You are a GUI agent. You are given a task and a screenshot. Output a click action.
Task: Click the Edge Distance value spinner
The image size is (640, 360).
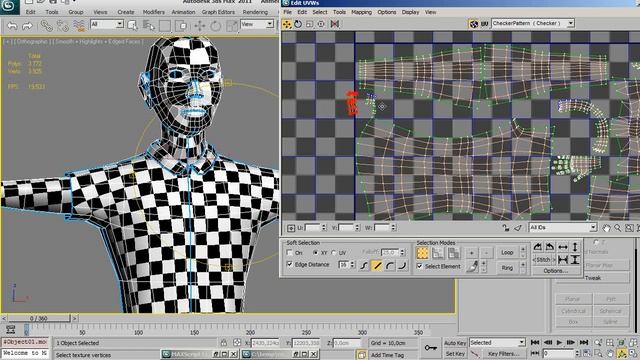[353, 265]
